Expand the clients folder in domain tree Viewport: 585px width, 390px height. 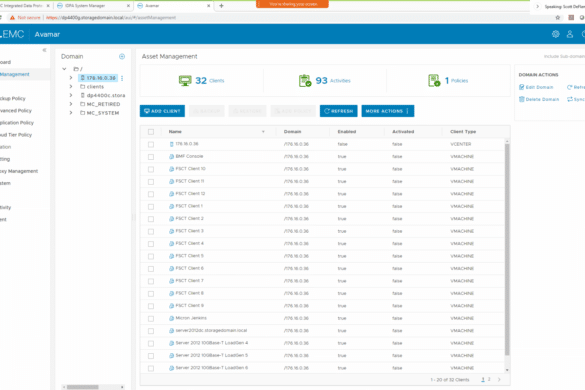point(71,86)
